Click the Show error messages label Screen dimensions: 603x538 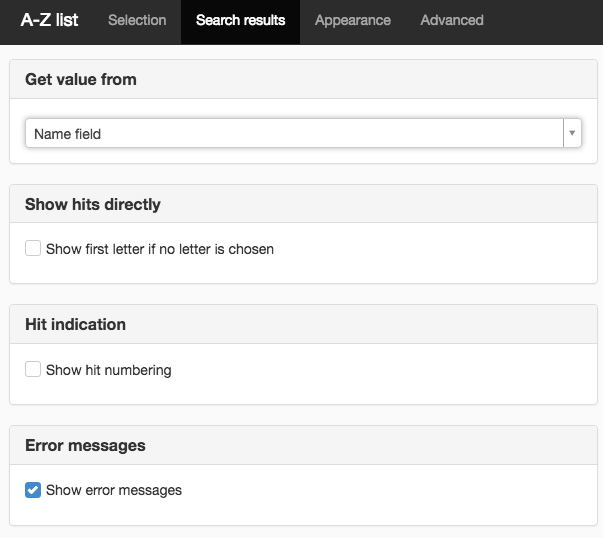tap(114, 490)
